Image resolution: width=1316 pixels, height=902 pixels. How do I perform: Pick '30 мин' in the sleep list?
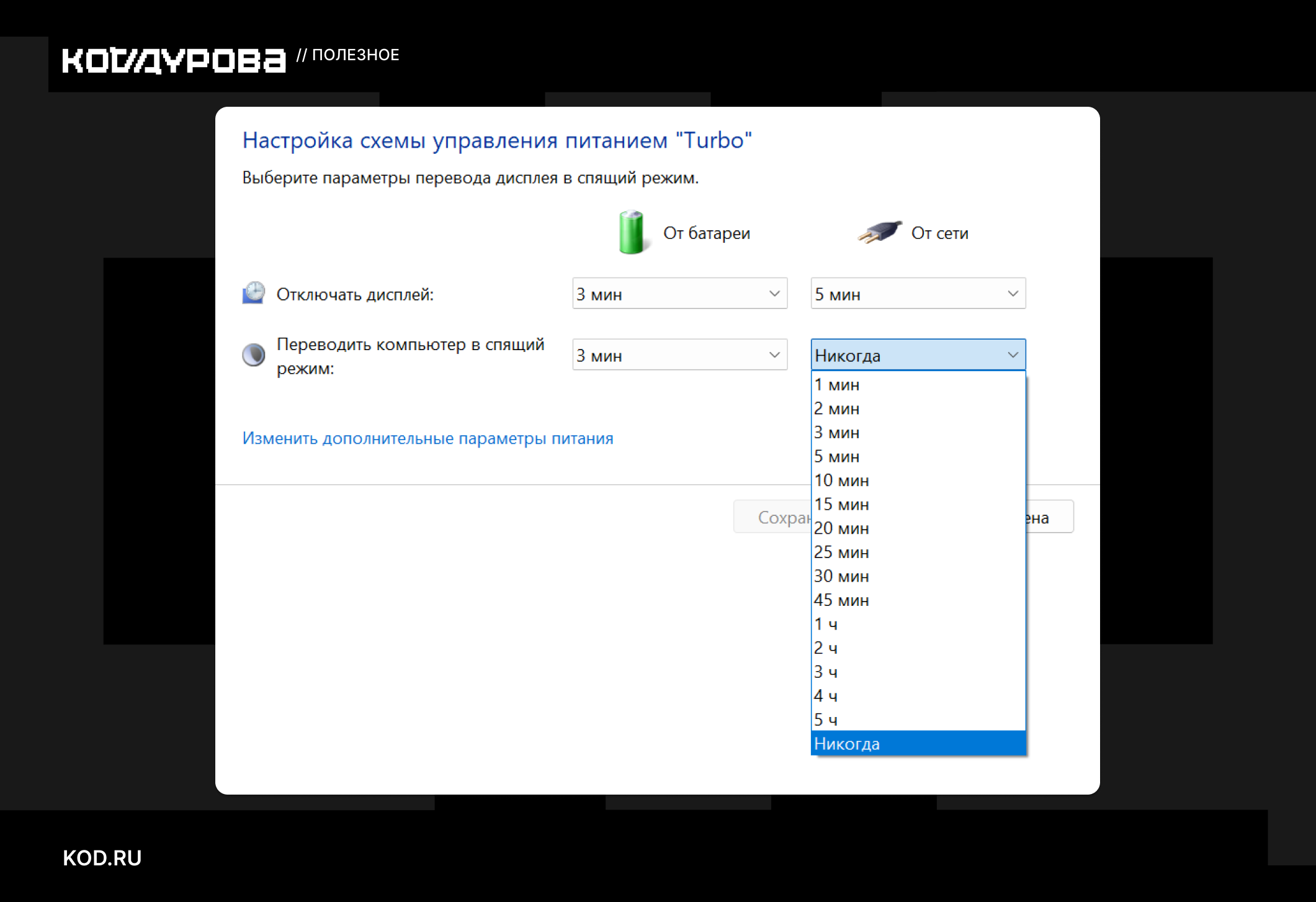click(x=918, y=576)
